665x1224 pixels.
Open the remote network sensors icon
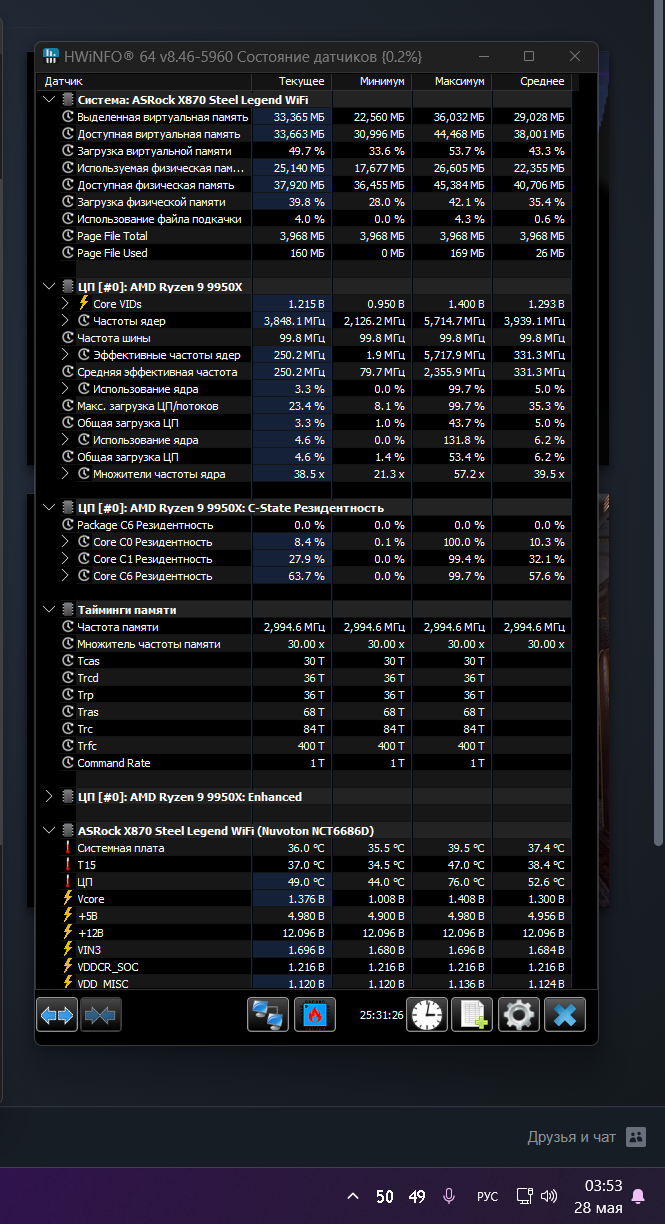268,1014
